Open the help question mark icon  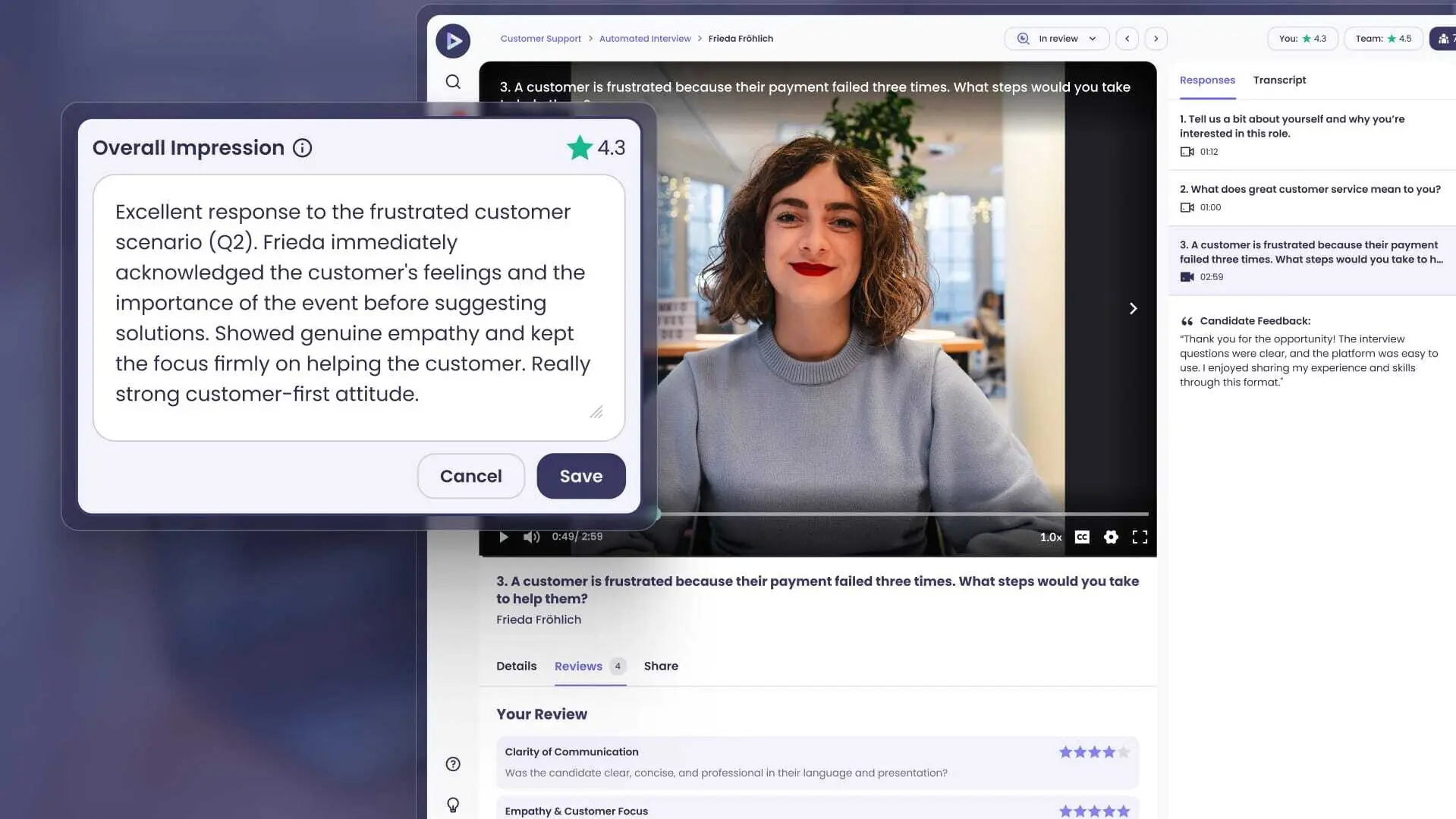tap(453, 764)
